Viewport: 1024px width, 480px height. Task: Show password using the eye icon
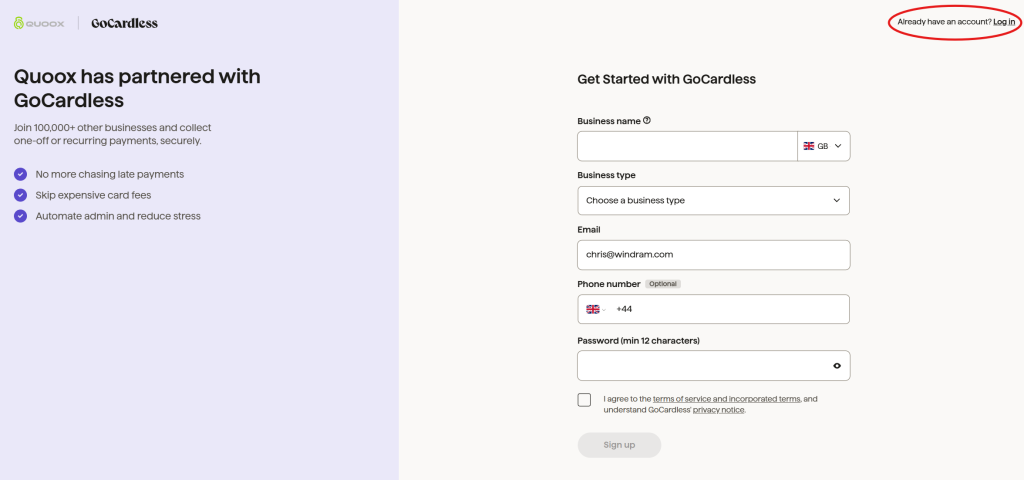pyautogui.click(x=837, y=366)
